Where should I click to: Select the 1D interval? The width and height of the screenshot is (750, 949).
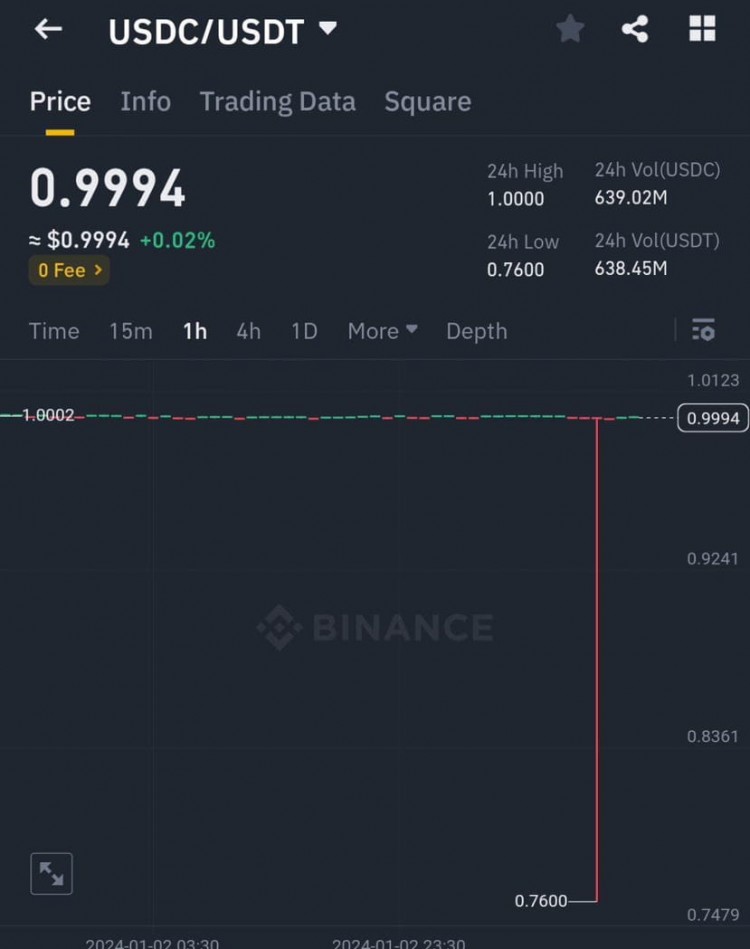point(304,331)
